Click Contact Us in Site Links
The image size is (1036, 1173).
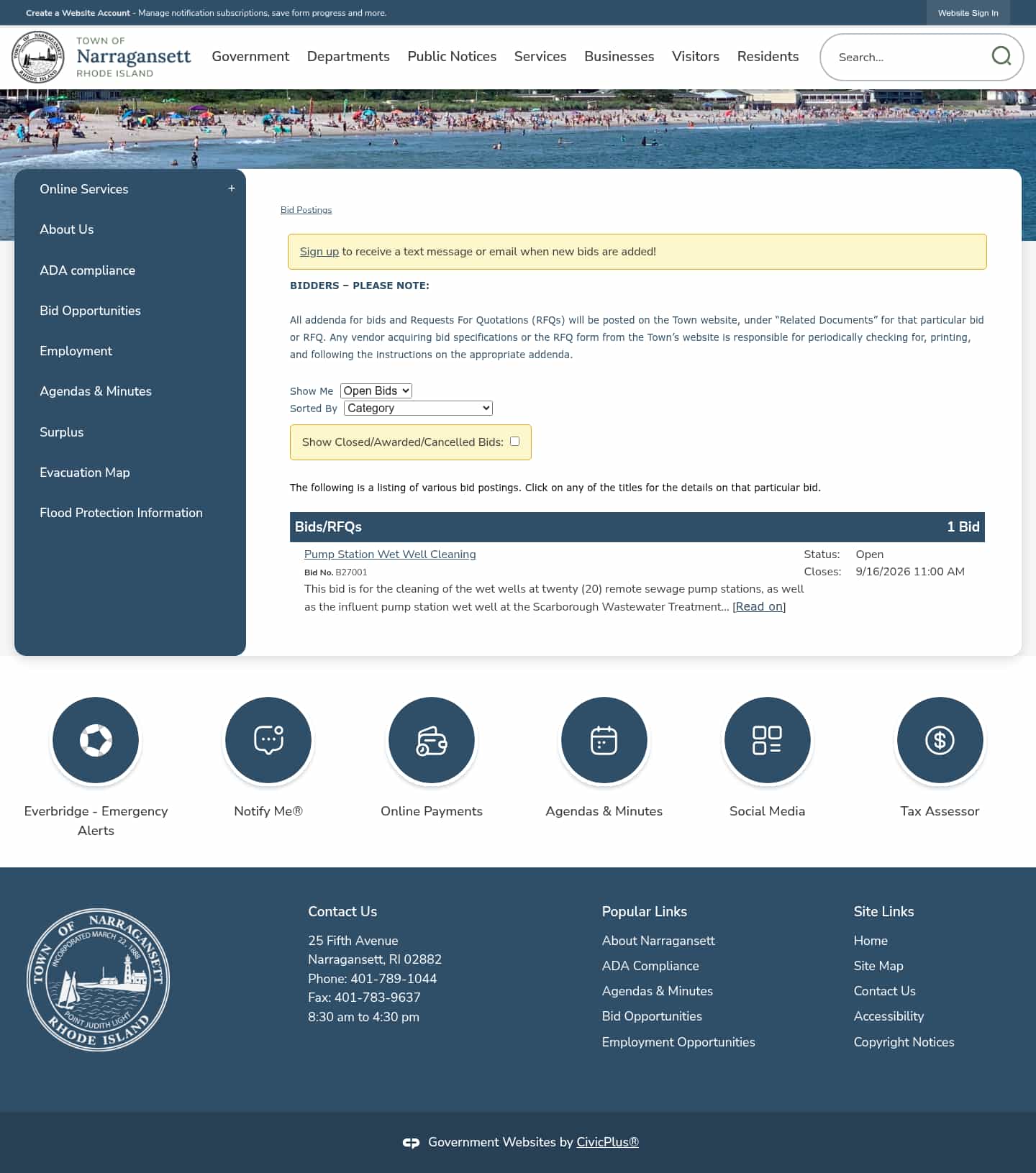(x=885, y=991)
